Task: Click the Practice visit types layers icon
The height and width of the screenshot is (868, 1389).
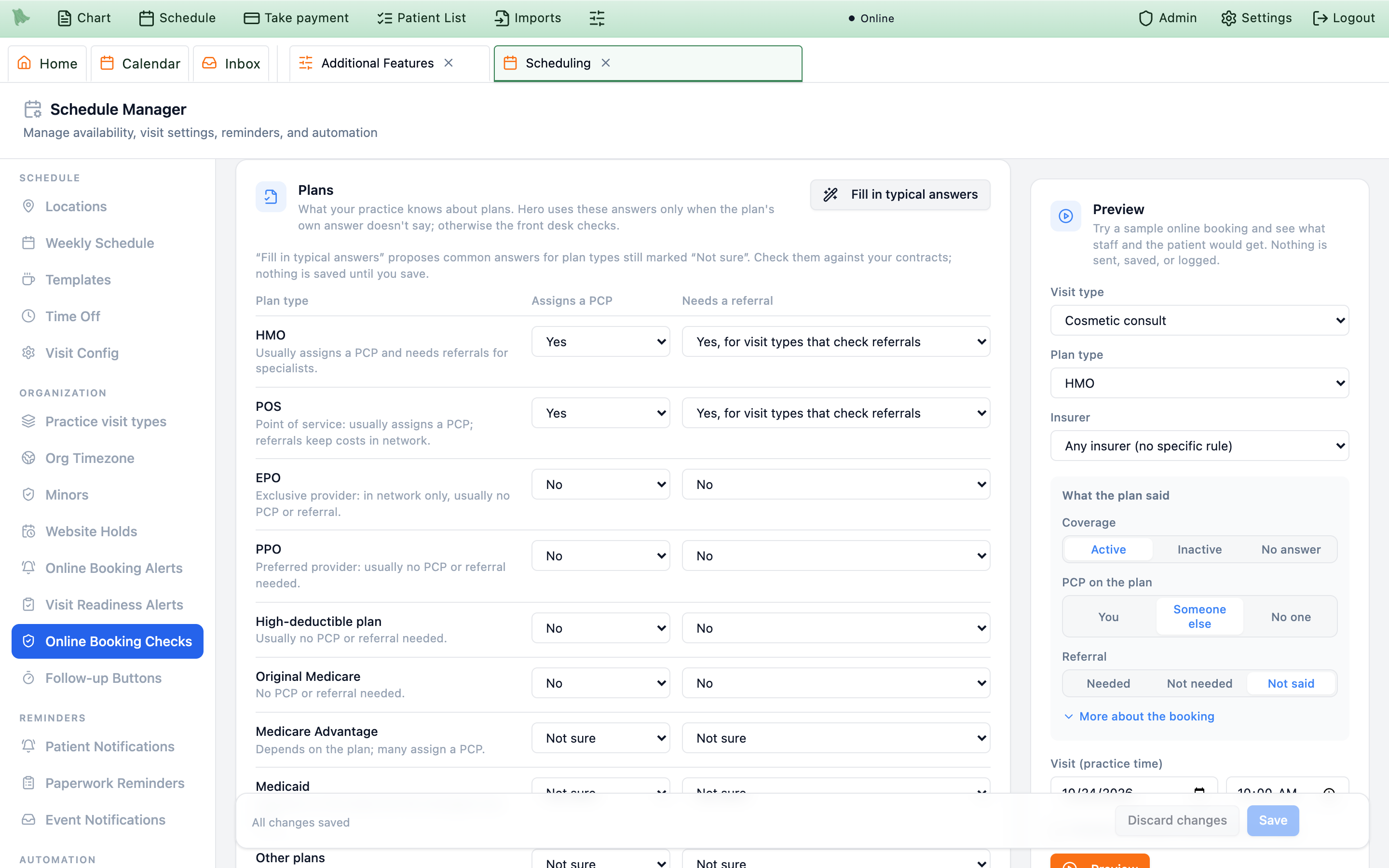Action: (28, 421)
